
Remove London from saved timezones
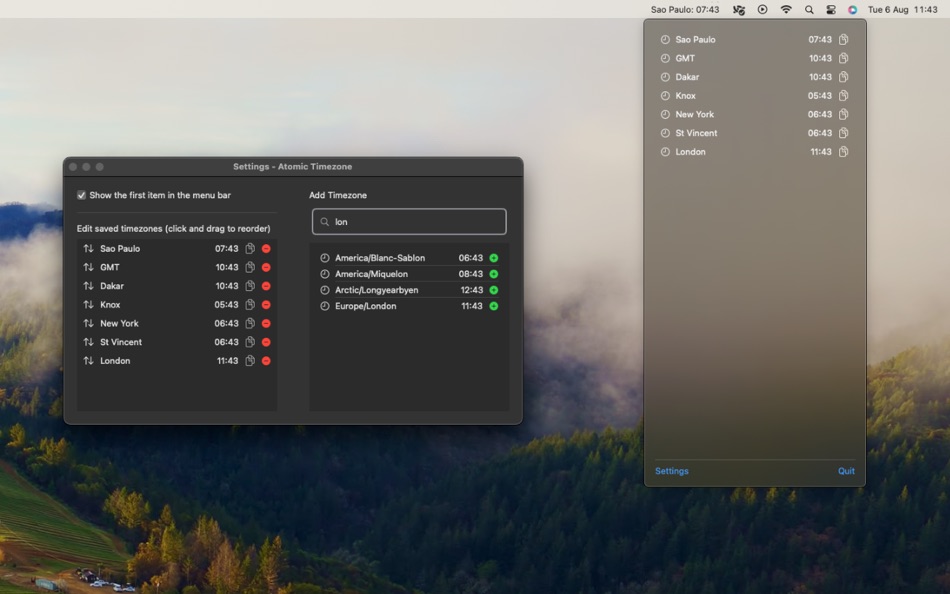point(266,361)
